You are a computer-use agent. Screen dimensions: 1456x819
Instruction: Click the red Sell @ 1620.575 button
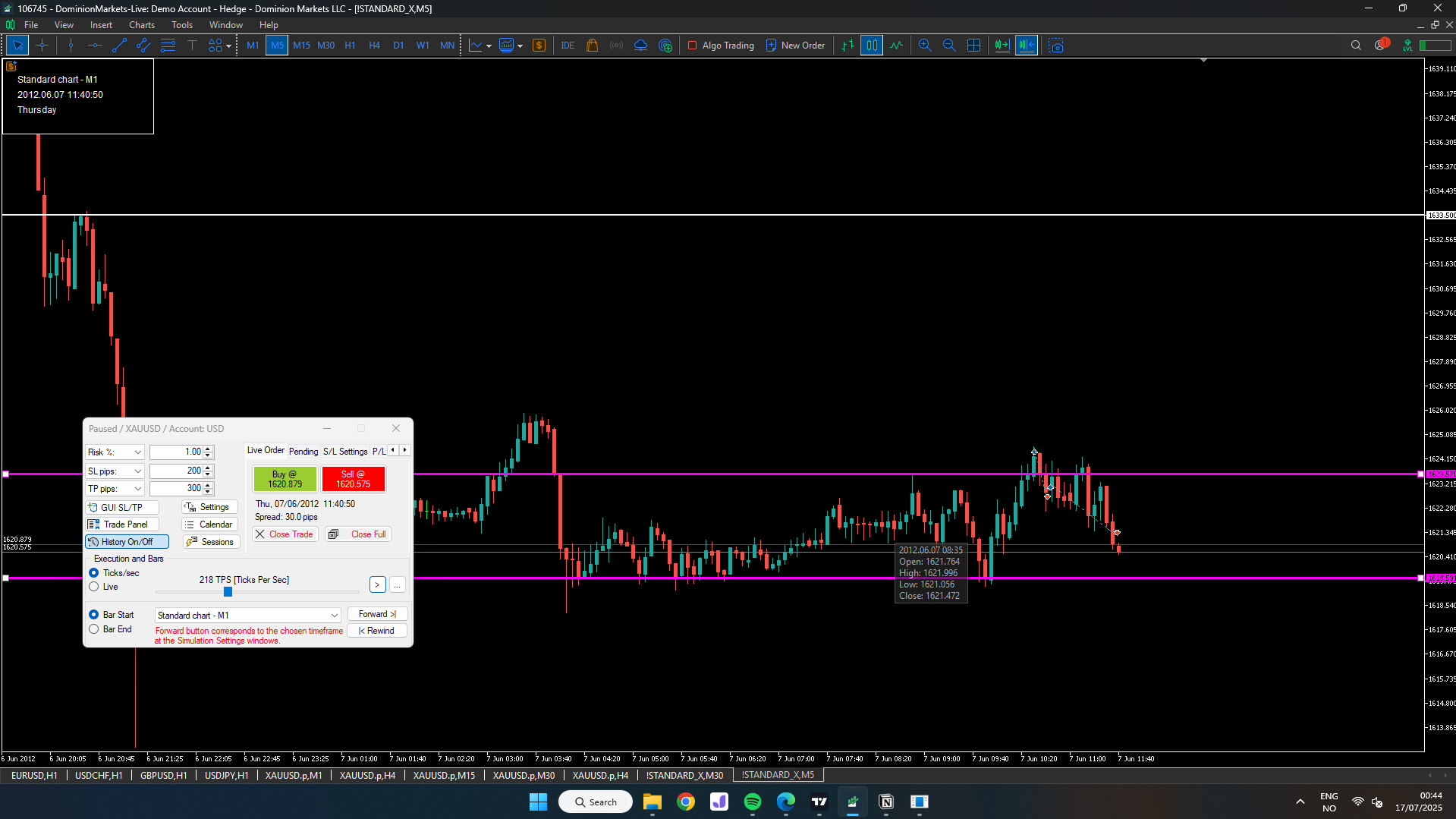354,479
